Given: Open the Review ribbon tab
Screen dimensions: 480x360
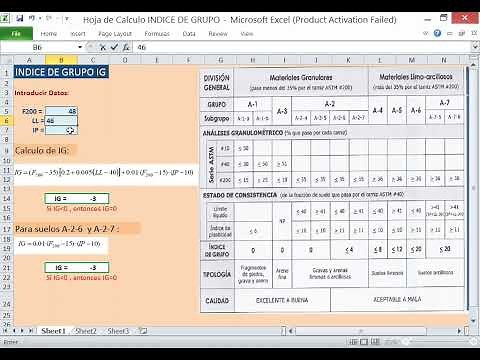Looking at the screenshot, I should [x=218, y=34].
